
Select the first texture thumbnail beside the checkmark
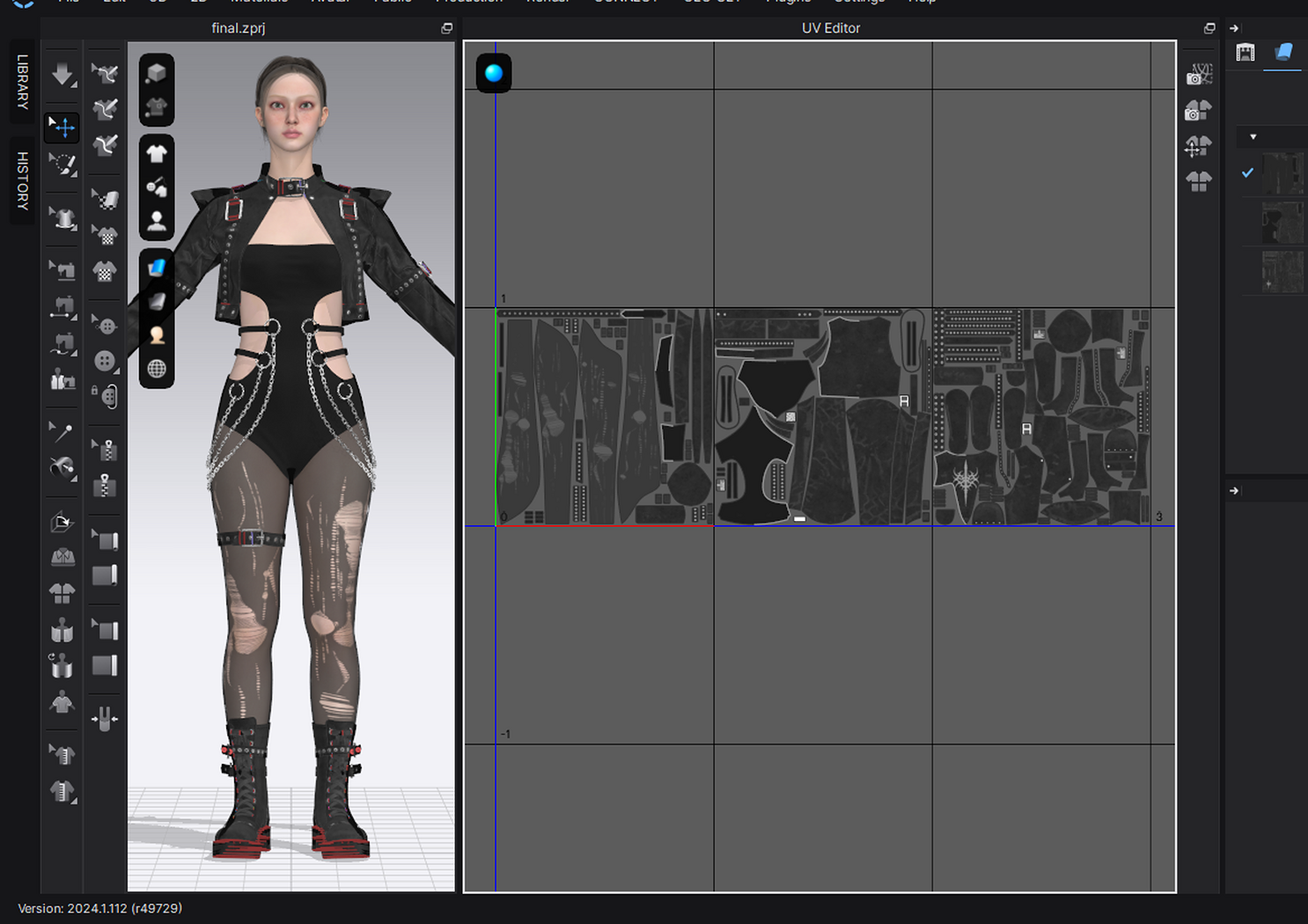coord(1282,173)
